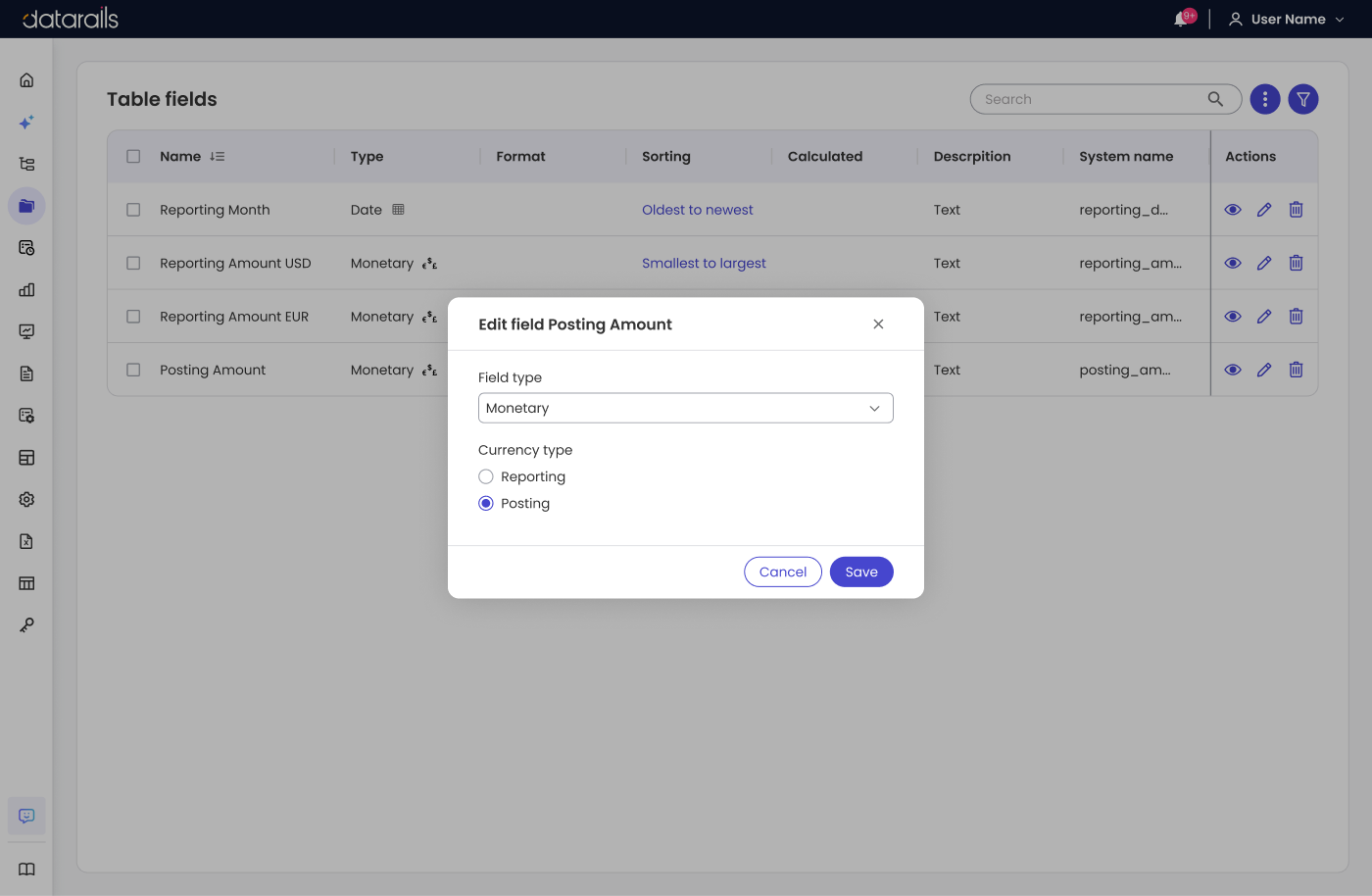Click the filter funnel button
The width and height of the screenshot is (1372, 896).
(x=1303, y=99)
